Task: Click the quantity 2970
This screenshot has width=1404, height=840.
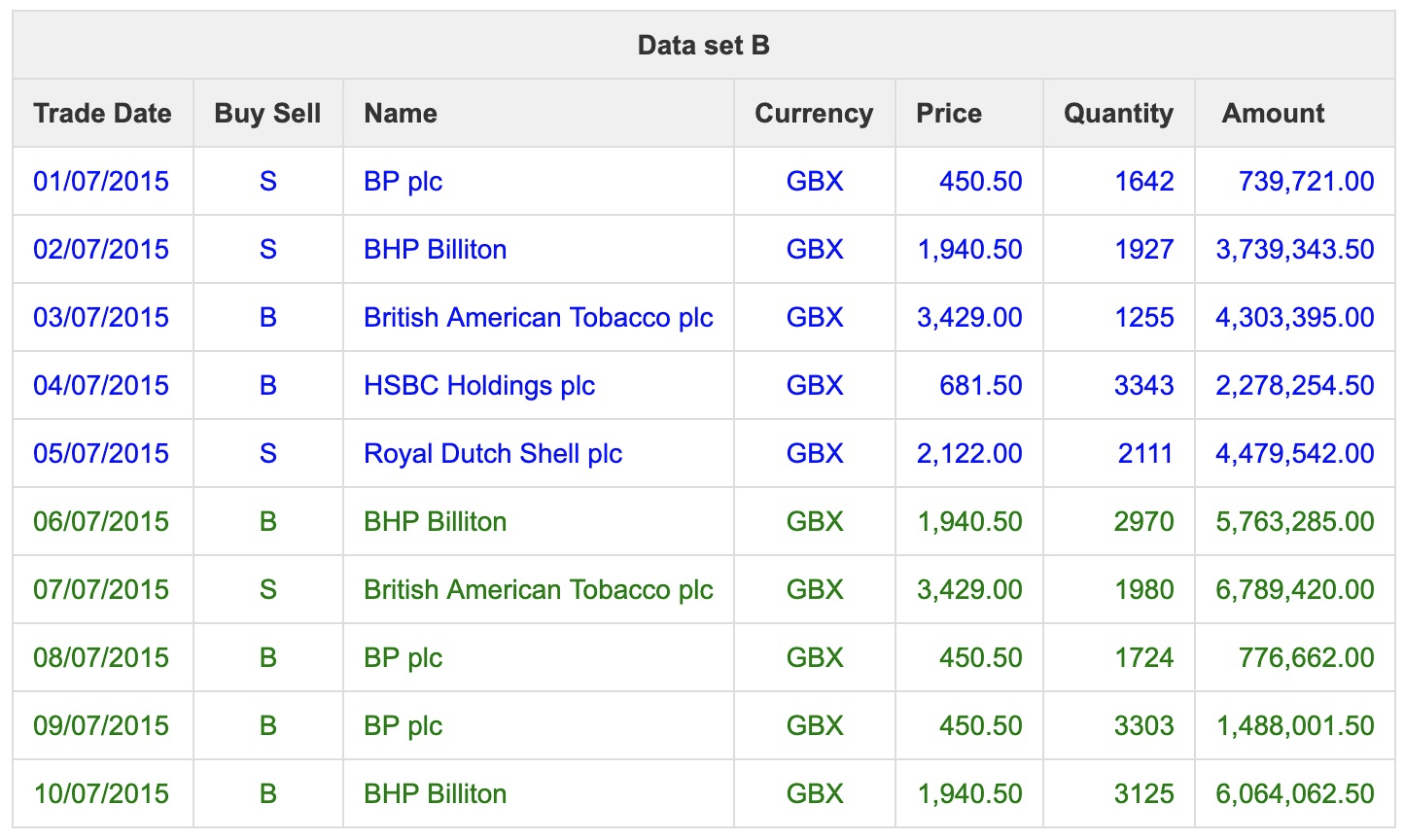Action: [1144, 522]
